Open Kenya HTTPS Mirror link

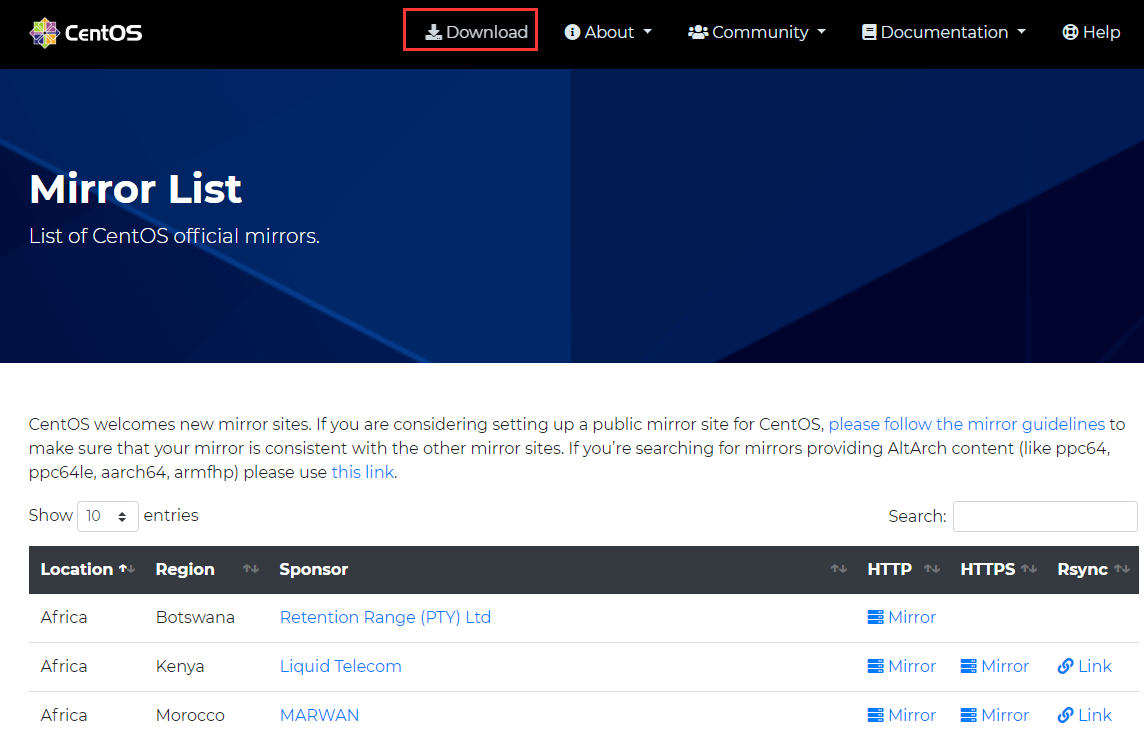click(x=995, y=666)
